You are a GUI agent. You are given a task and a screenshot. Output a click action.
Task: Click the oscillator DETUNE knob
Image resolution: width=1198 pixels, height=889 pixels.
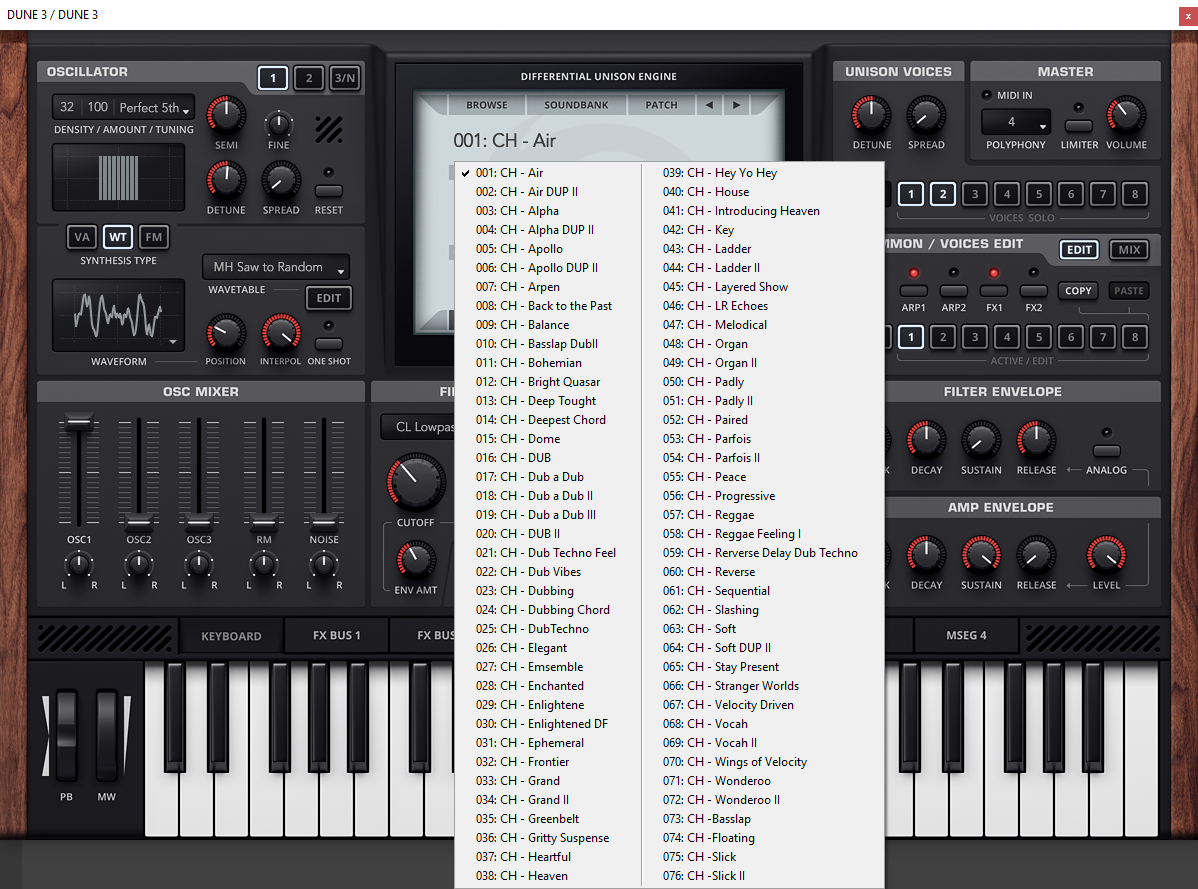226,180
